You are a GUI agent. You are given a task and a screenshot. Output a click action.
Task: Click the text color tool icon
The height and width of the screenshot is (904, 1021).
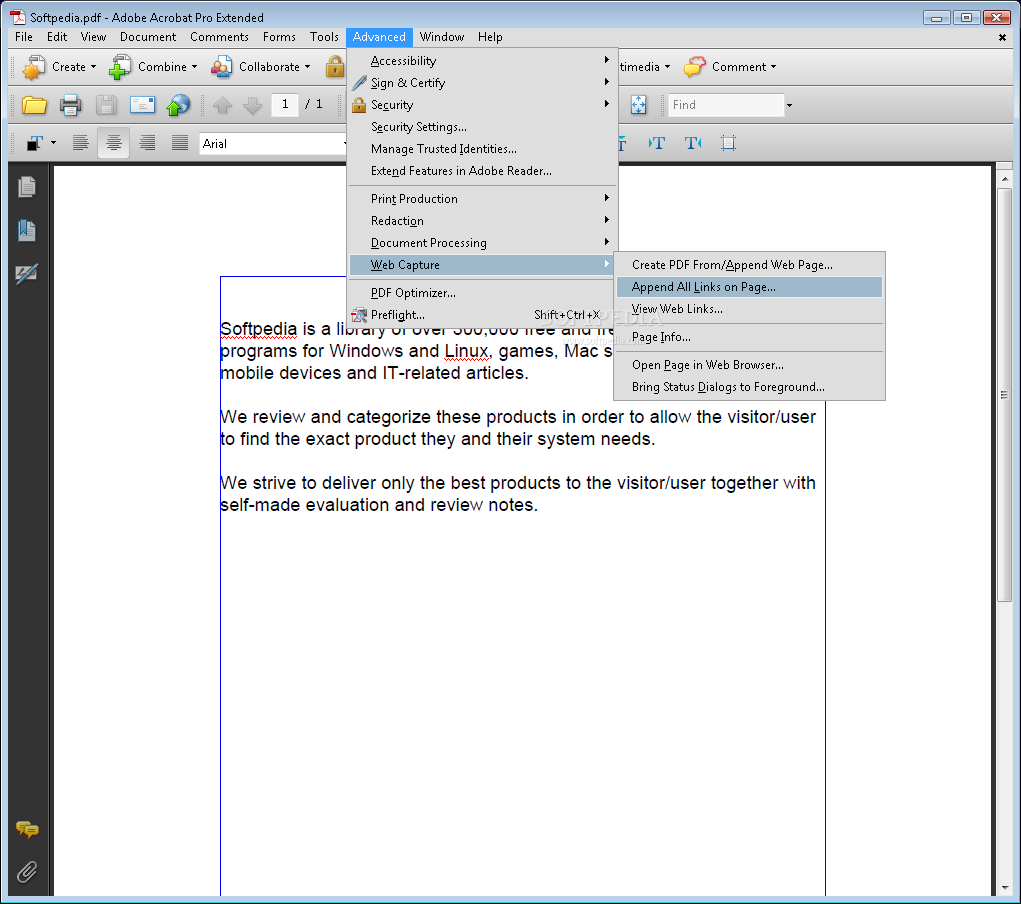[x=35, y=143]
